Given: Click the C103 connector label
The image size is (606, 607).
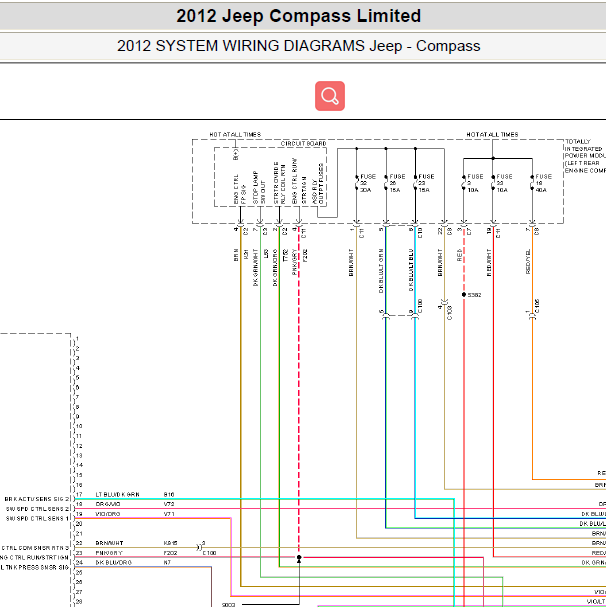Looking at the screenshot, I should [x=449, y=313].
